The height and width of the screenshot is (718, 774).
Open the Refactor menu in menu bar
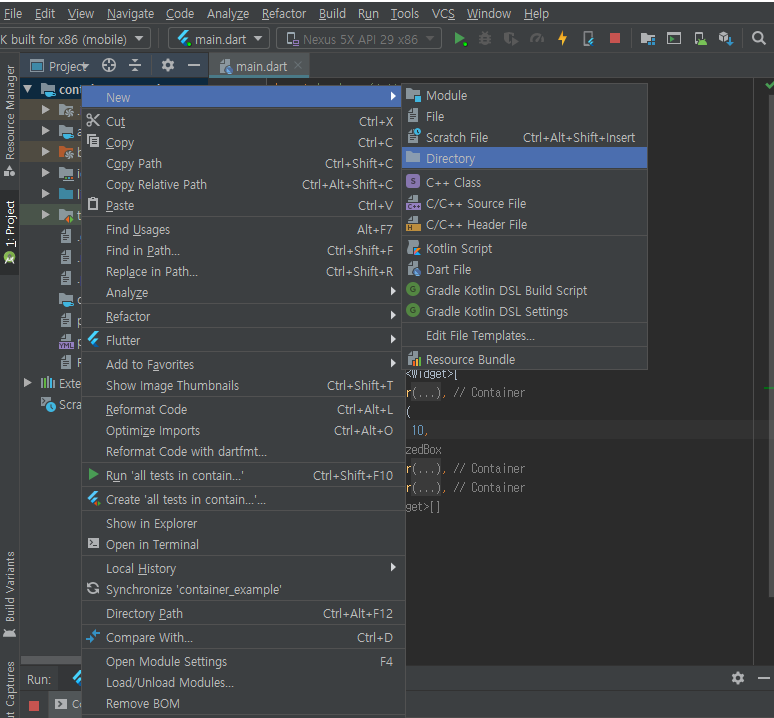click(x=284, y=14)
